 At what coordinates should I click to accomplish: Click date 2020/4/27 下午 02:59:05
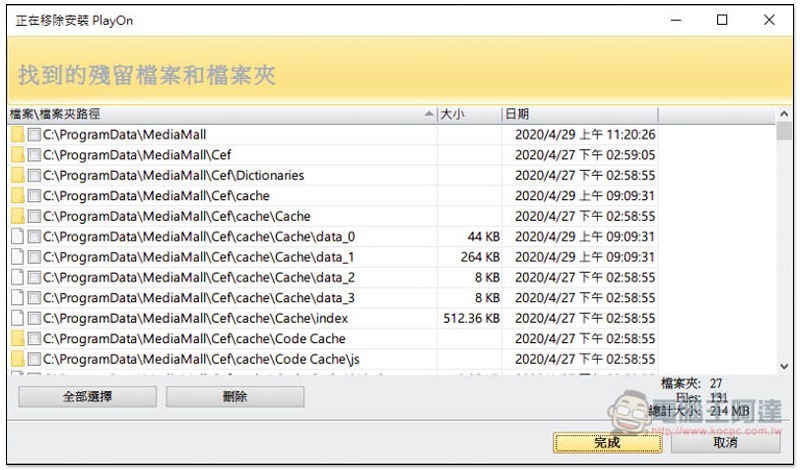585,155
